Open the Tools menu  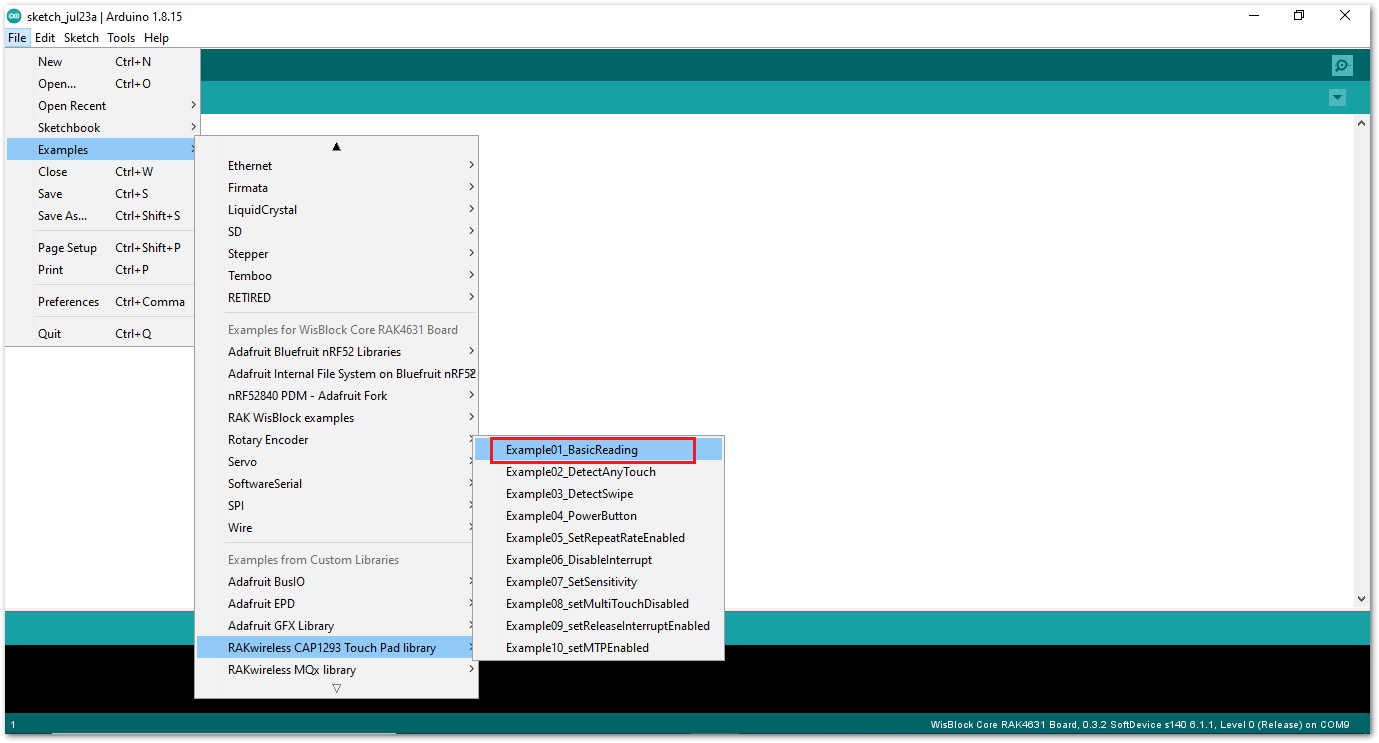[x=121, y=38]
